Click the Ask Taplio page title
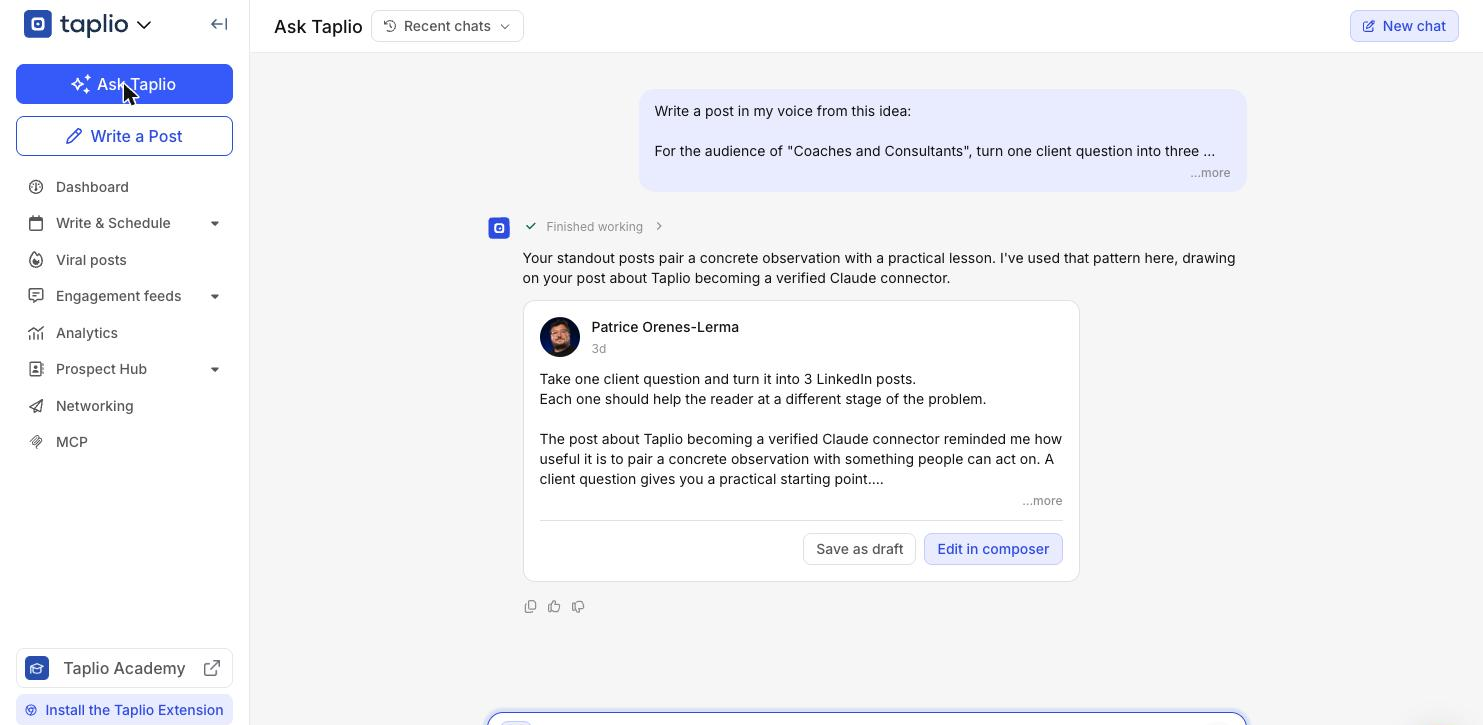 pos(318,26)
